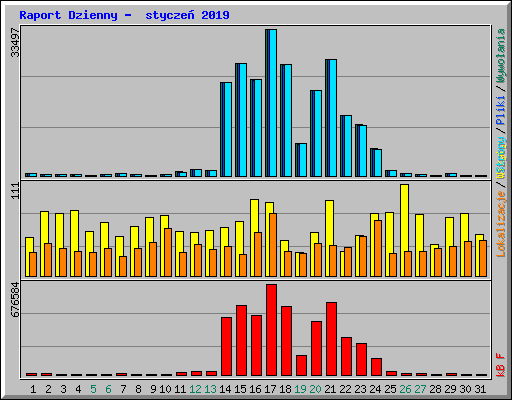Viewport: 512px width, 400px height.
Task: Click the y-axis value 33497
Action: click(15, 42)
